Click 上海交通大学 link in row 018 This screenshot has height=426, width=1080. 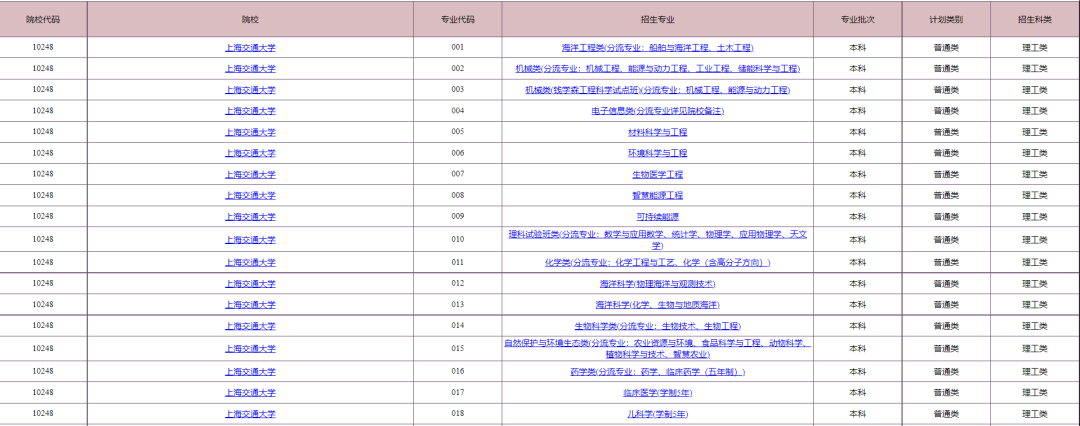250,414
